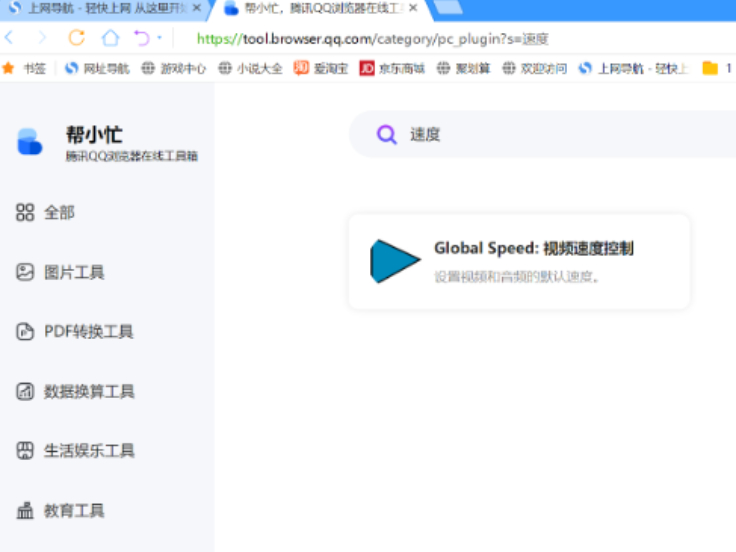Select the 帮小忙 腾讯QQ浏览器 tab
The image size is (736, 552).
pos(319,8)
